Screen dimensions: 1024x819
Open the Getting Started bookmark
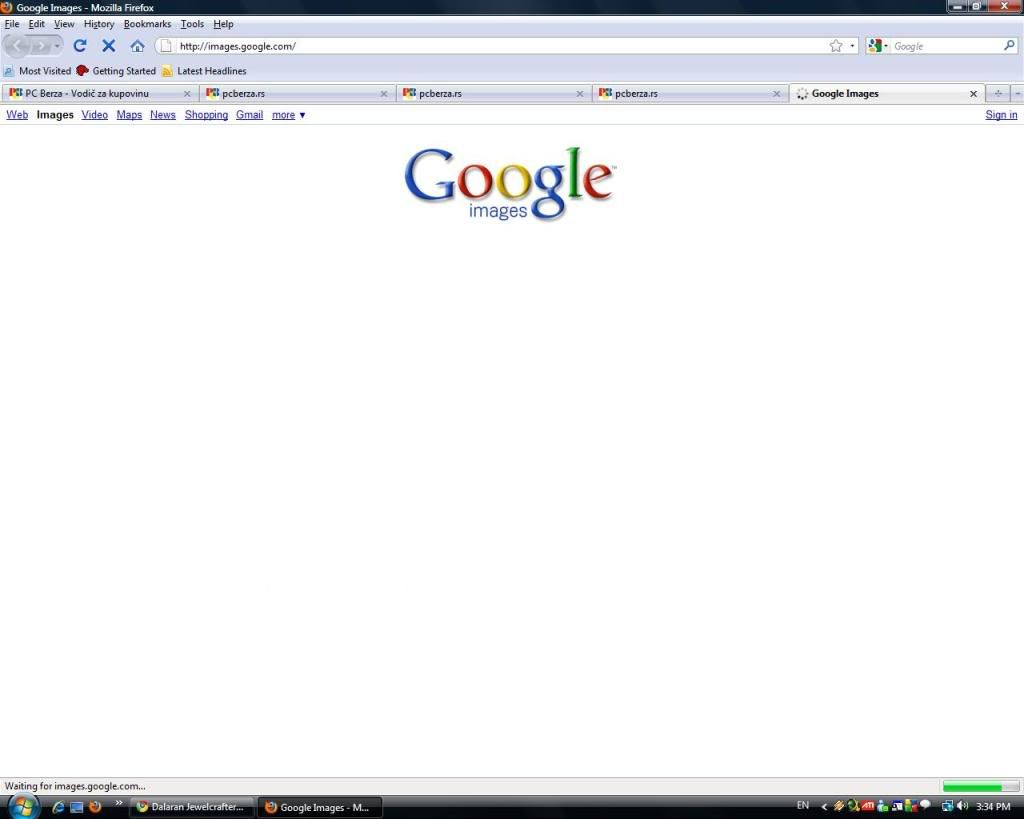pos(116,71)
